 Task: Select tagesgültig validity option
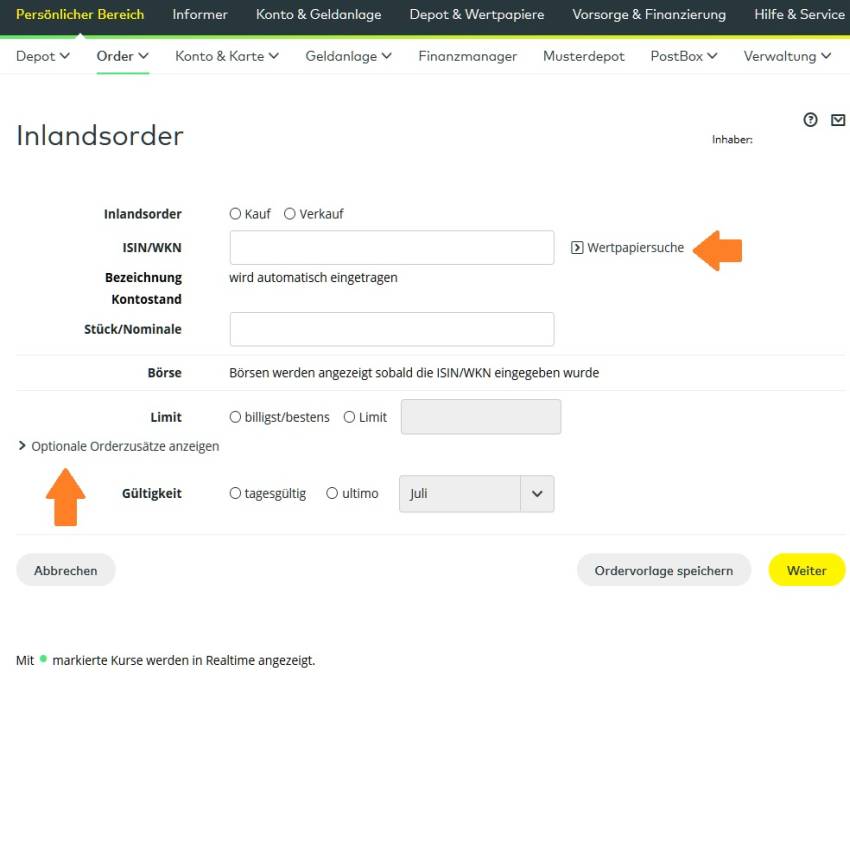point(236,493)
